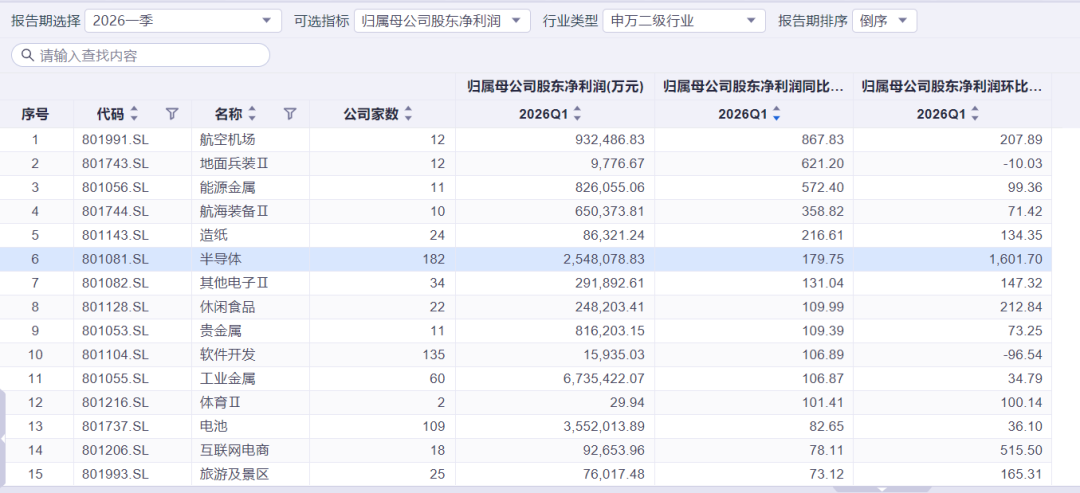
Task: Select the 航海装备Ⅱ row name
Action: [x=233, y=211]
